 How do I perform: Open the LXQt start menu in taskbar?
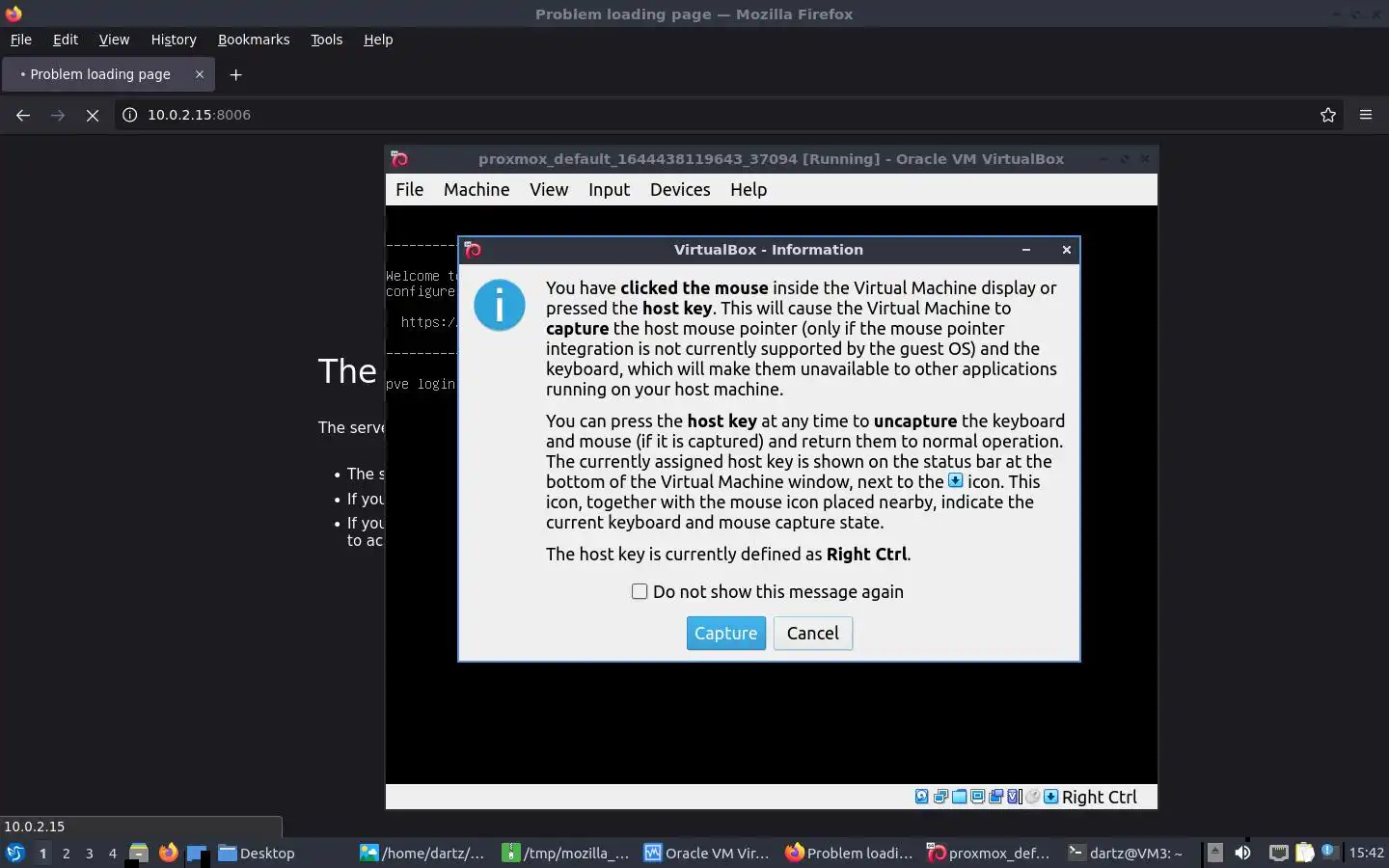click(x=14, y=853)
